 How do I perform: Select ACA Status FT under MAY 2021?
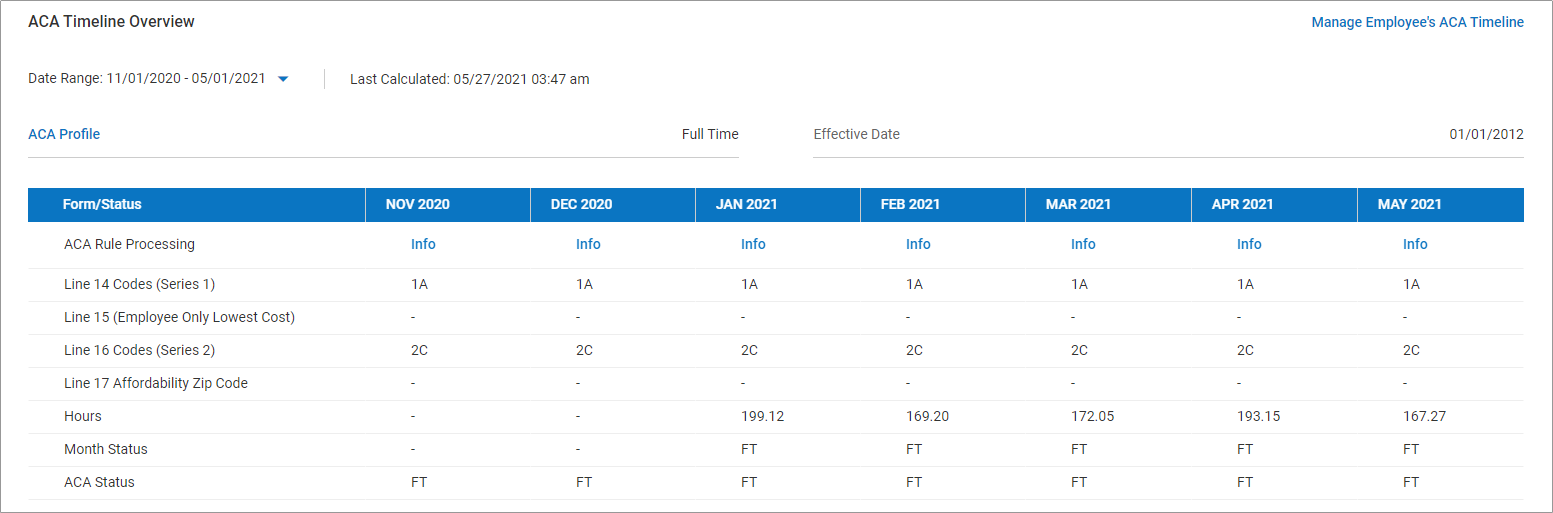[x=1411, y=482]
